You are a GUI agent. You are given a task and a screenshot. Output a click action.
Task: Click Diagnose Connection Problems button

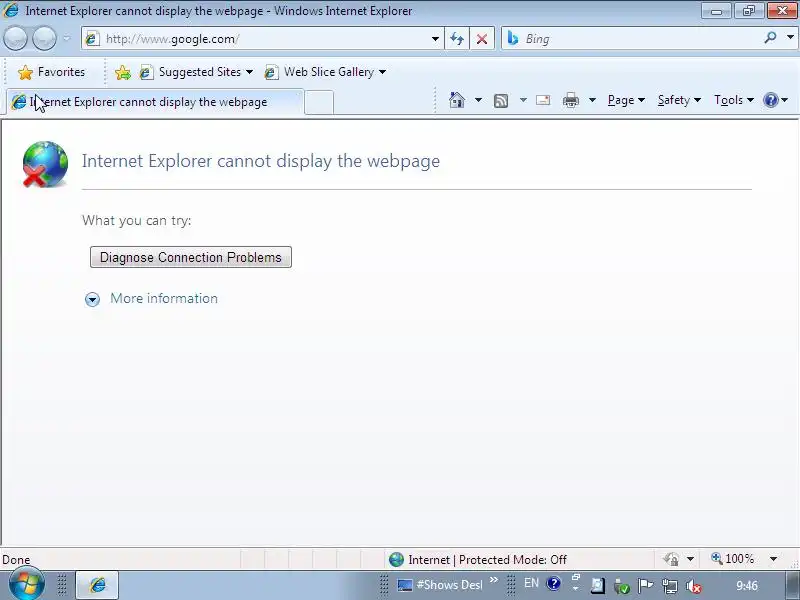pyautogui.click(x=191, y=257)
